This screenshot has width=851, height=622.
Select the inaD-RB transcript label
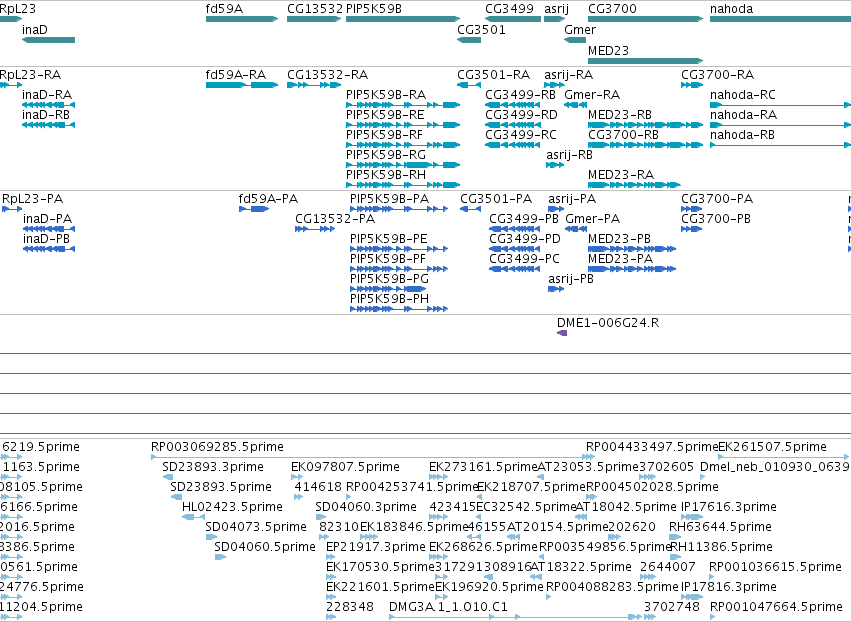pyautogui.click(x=46, y=115)
